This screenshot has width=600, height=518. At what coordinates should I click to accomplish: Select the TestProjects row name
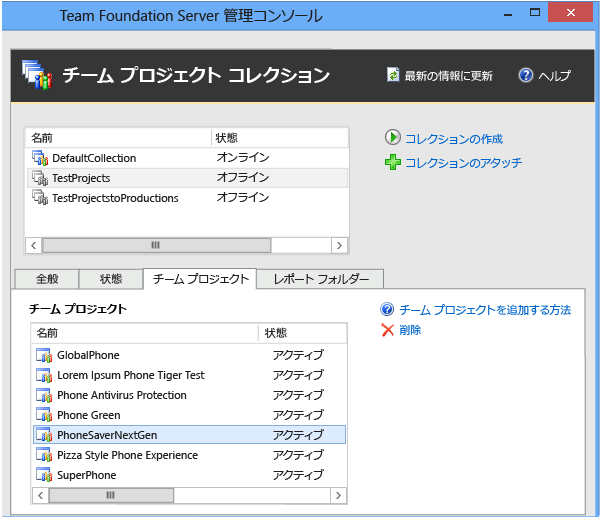[x=81, y=178]
